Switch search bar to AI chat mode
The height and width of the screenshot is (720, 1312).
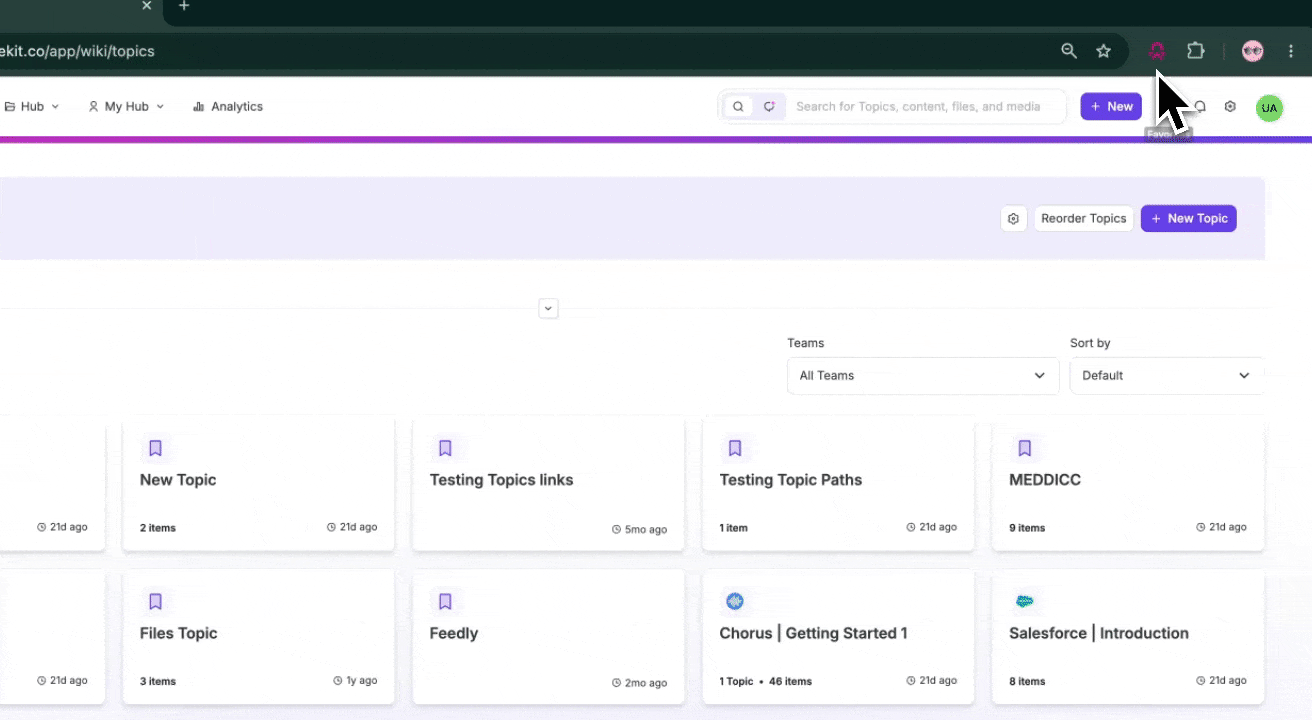click(x=768, y=107)
